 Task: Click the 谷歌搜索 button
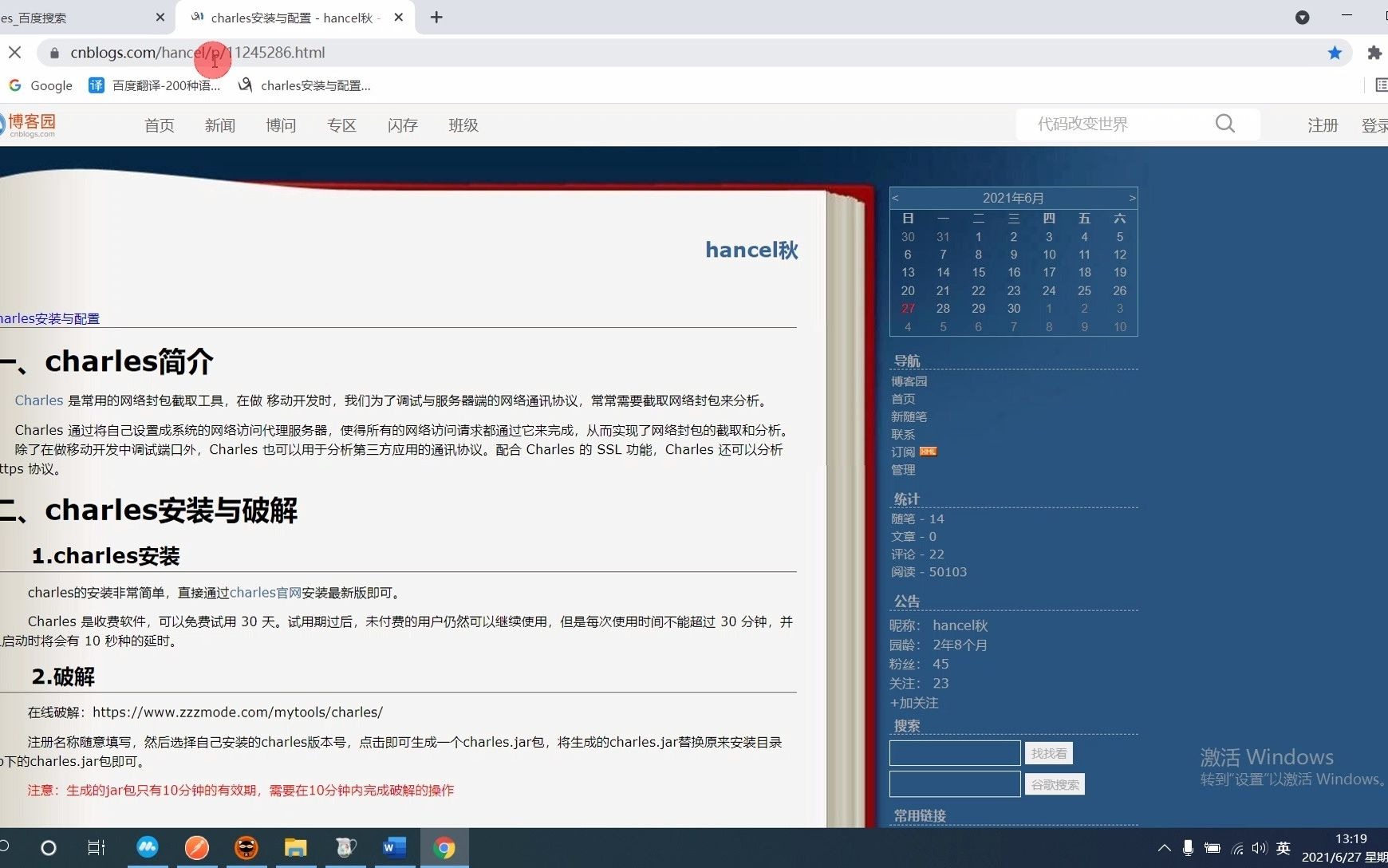[1055, 784]
